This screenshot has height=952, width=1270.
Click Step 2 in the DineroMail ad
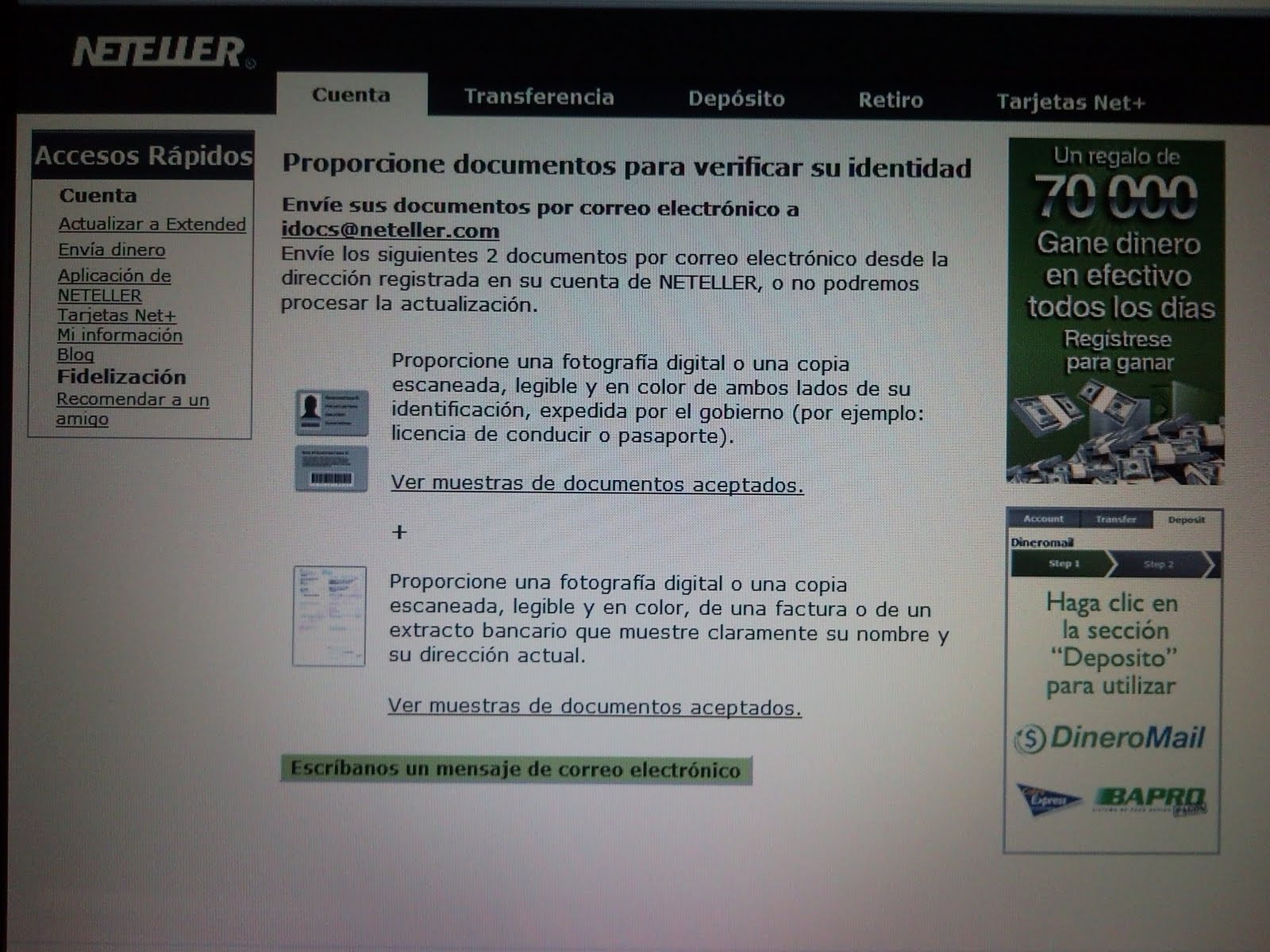point(1159,564)
